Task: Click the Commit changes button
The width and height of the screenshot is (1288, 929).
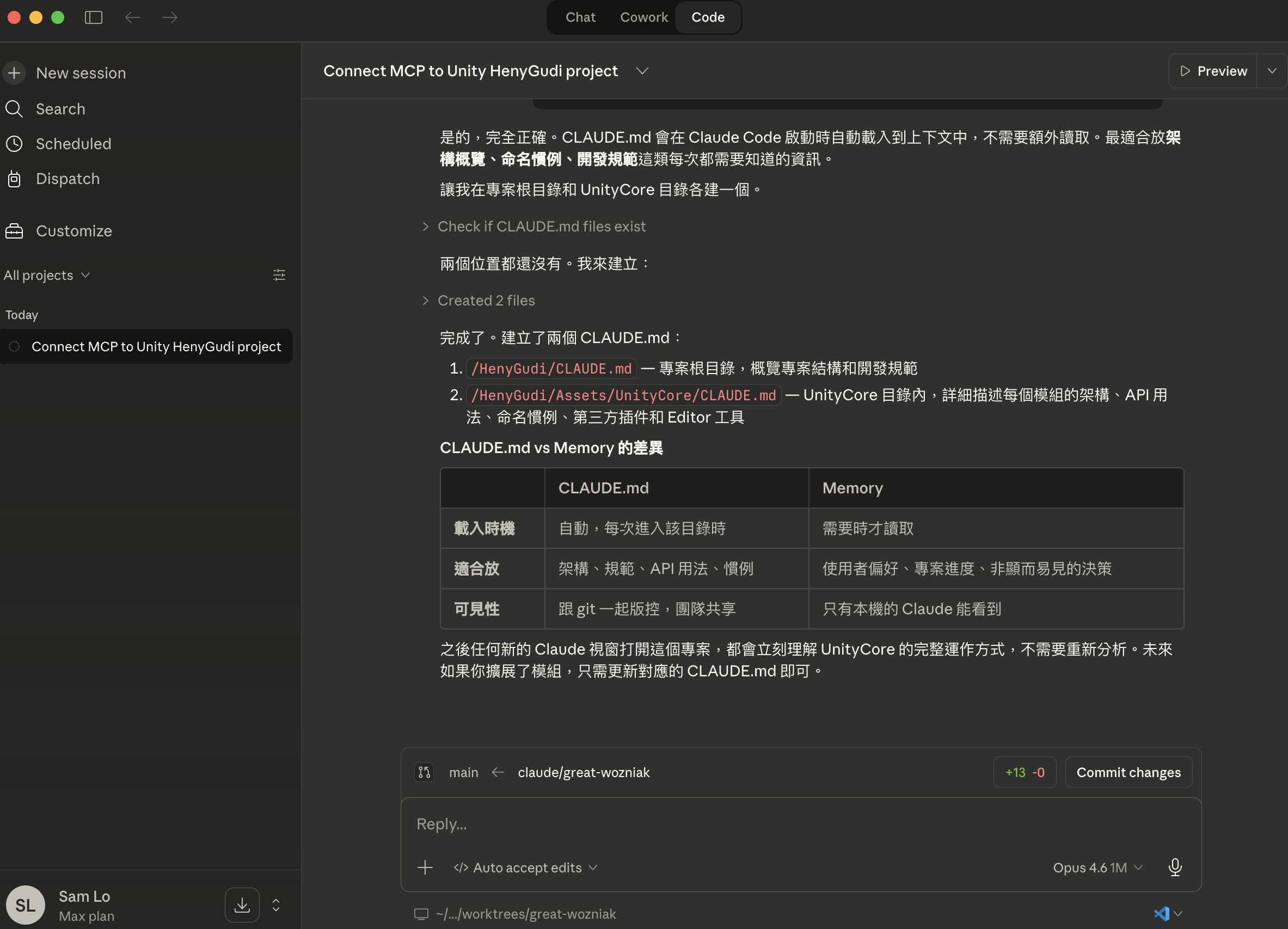Action: (1128, 772)
